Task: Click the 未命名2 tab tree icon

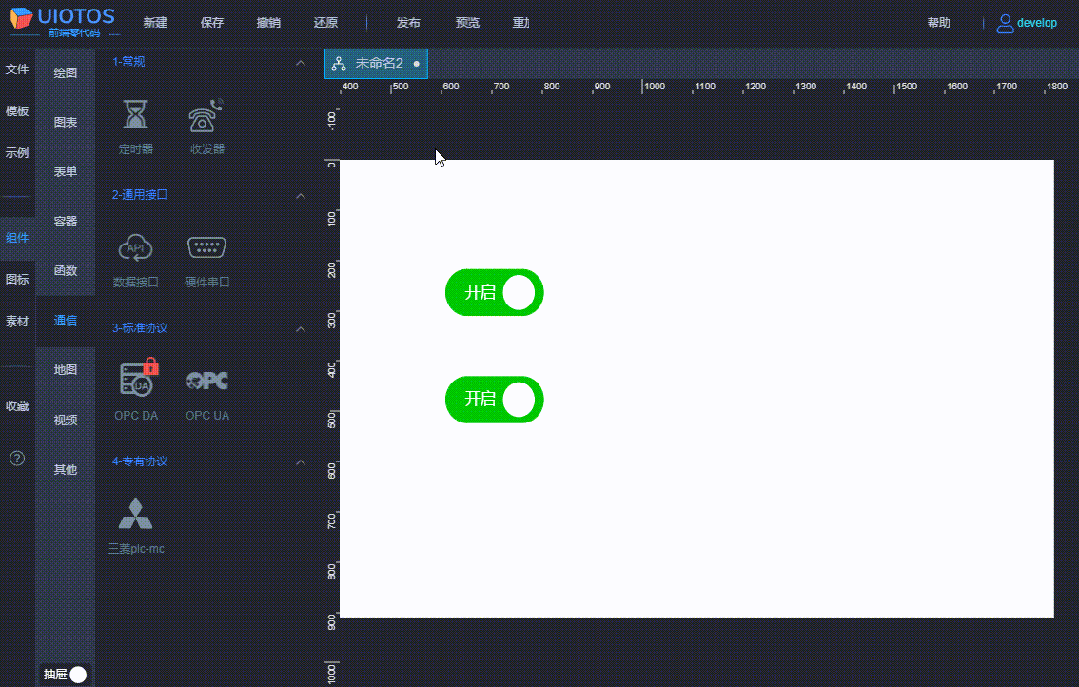Action: coord(339,64)
